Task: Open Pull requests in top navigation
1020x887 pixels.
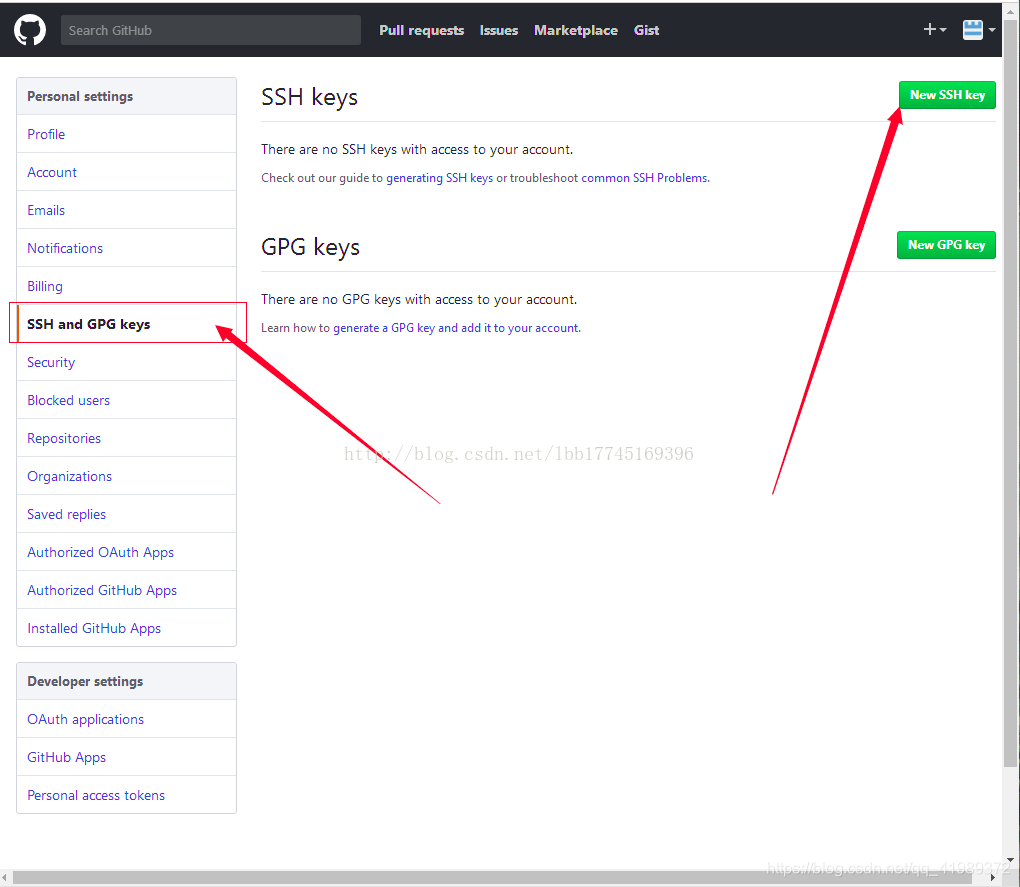Action: coord(422,30)
